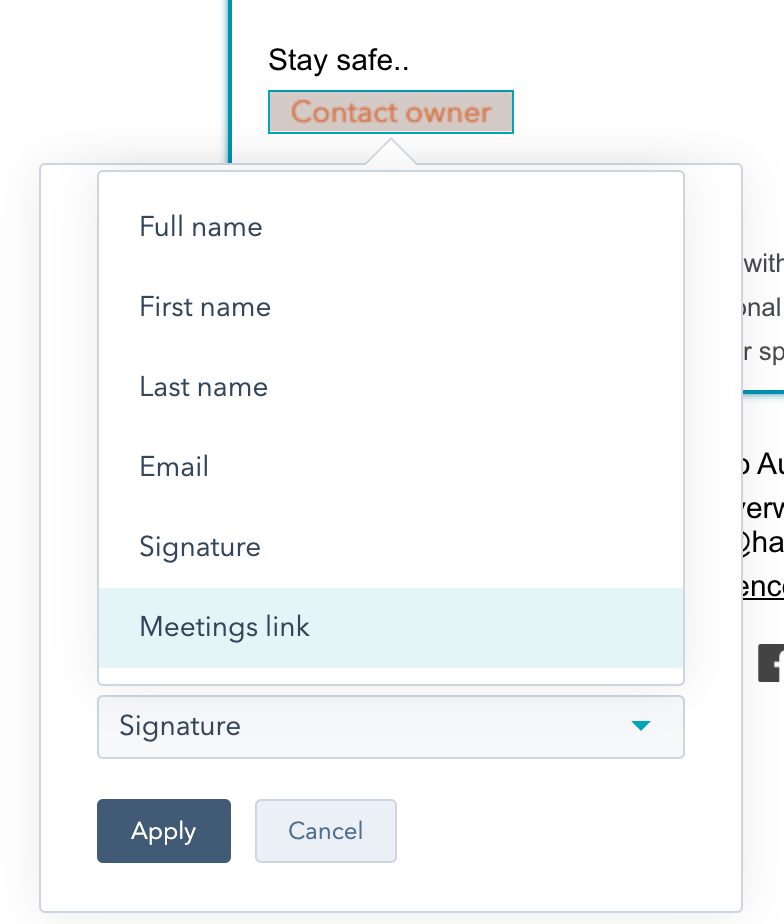
Task: Place cursor in the "Stay safe.." line
Action: pos(338,60)
